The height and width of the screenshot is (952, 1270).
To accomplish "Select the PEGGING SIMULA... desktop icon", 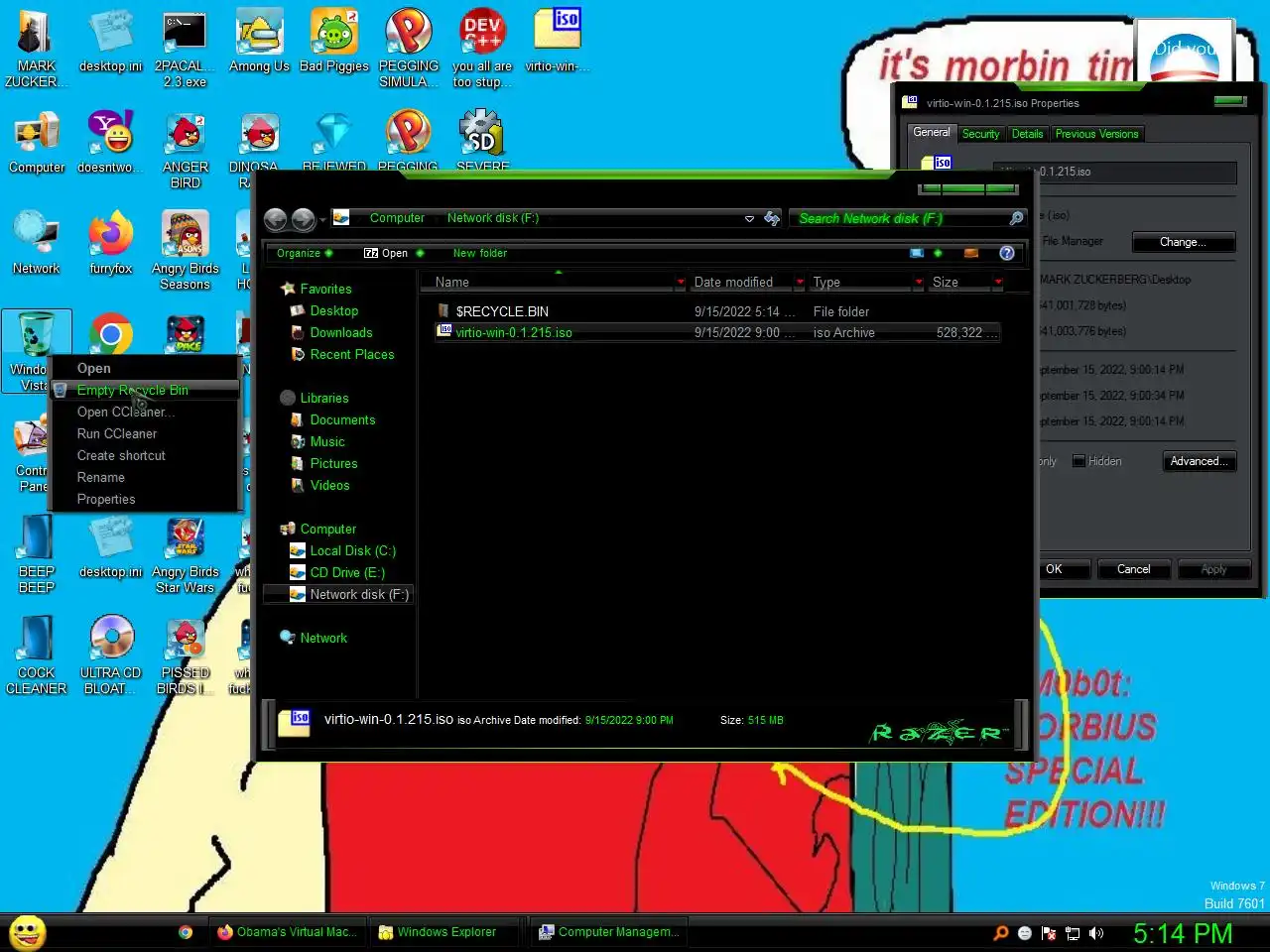I will click(409, 50).
